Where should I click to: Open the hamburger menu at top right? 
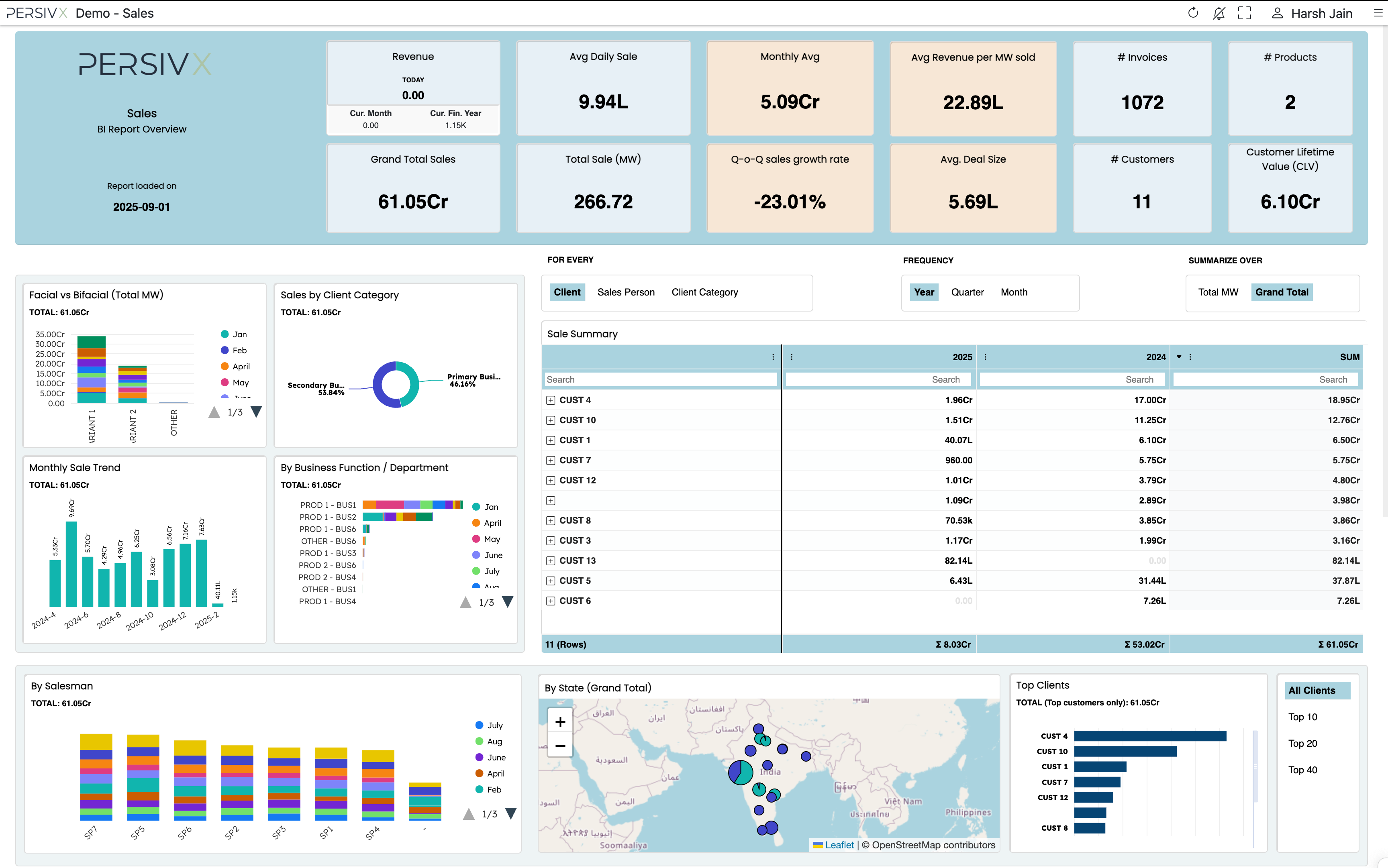point(1378,13)
